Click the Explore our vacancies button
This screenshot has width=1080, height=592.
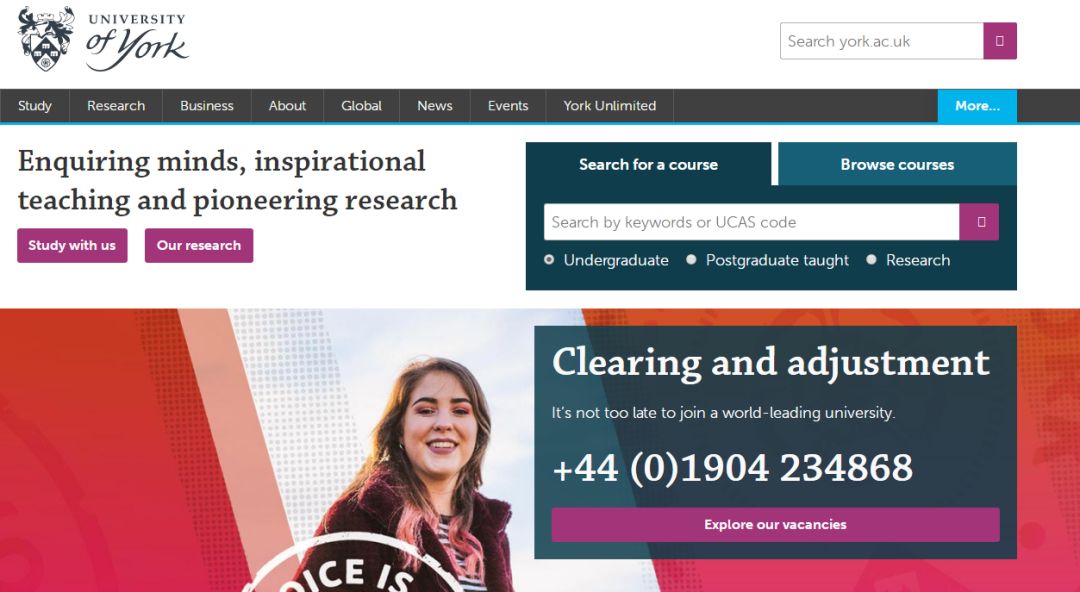click(x=776, y=524)
